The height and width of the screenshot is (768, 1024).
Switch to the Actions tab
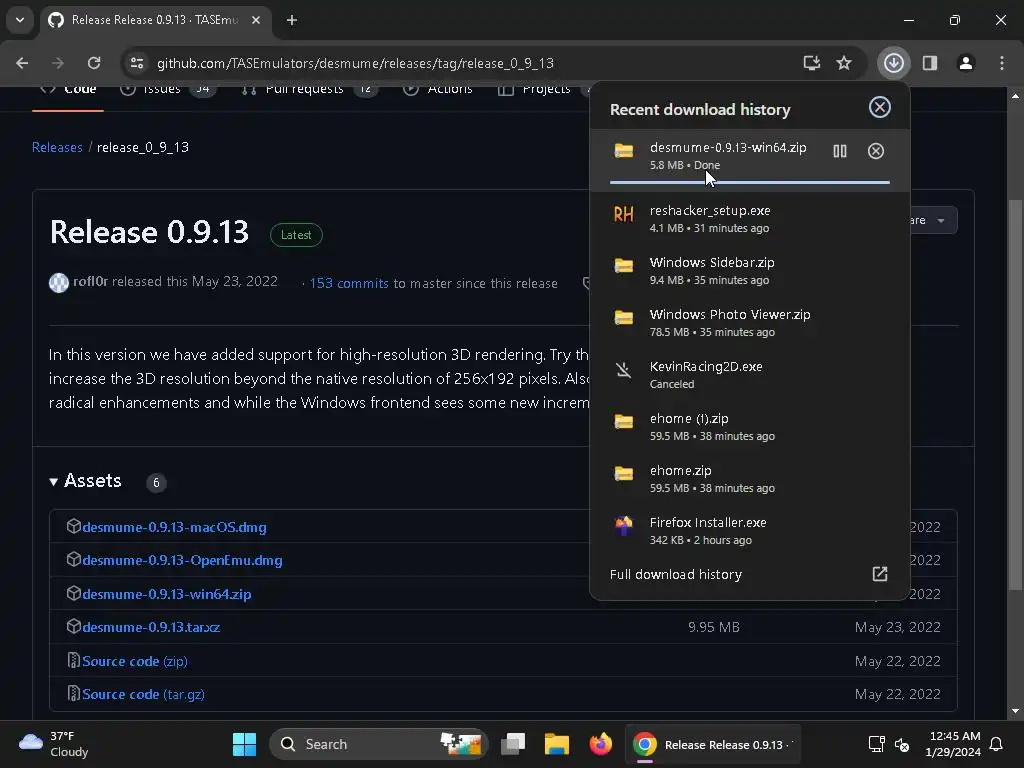[438, 89]
